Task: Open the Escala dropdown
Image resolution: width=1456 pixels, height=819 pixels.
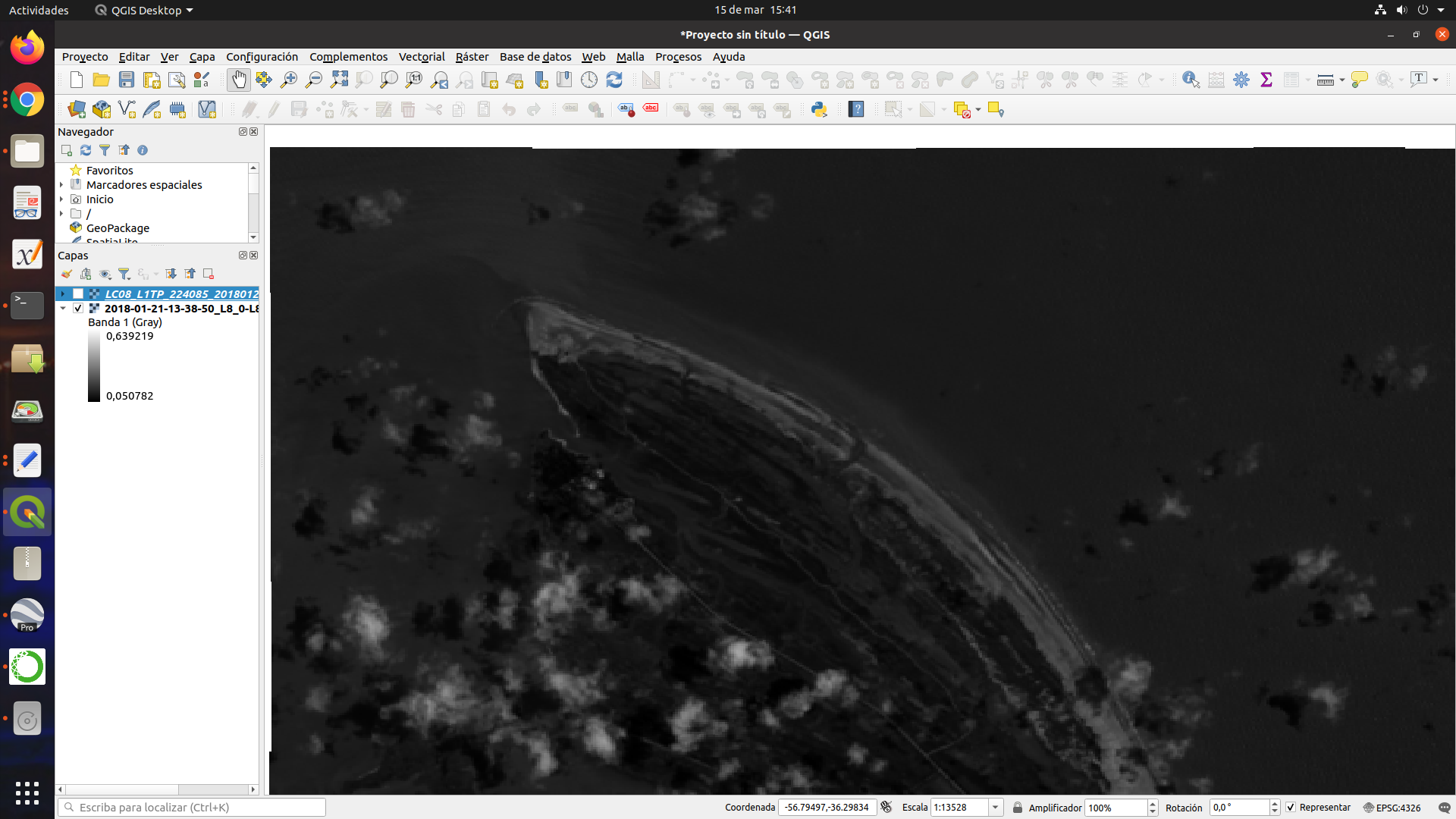Action: click(995, 808)
